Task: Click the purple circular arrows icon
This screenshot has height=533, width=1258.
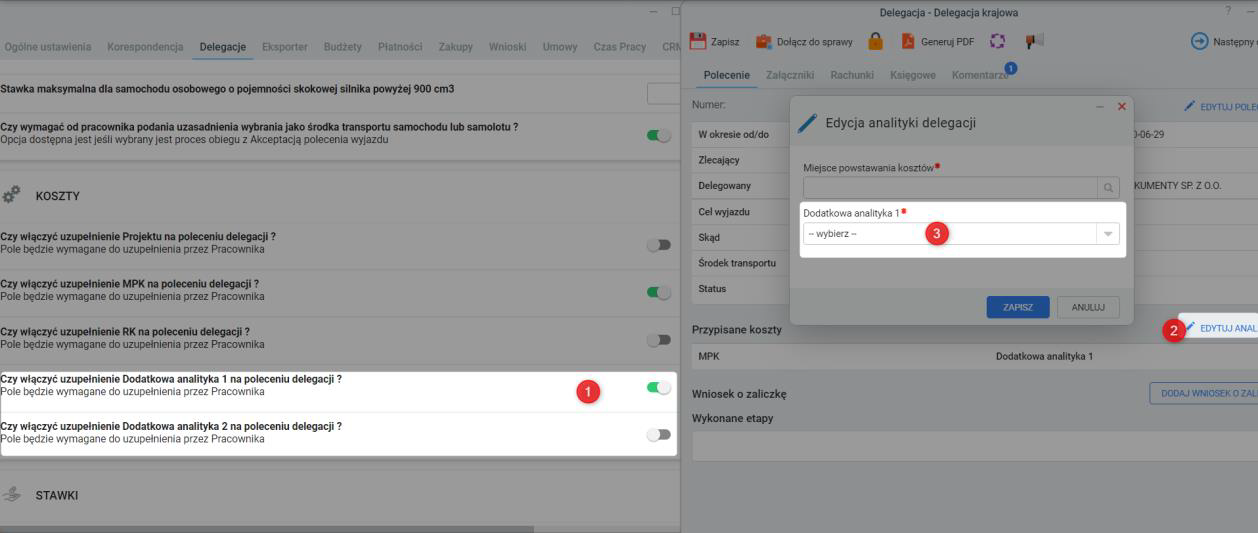Action: (x=997, y=40)
